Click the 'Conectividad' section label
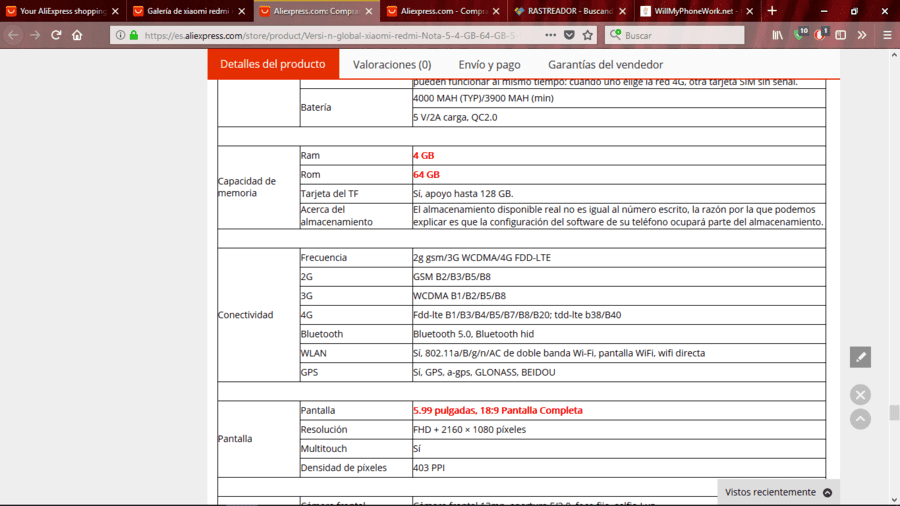 tap(245, 314)
